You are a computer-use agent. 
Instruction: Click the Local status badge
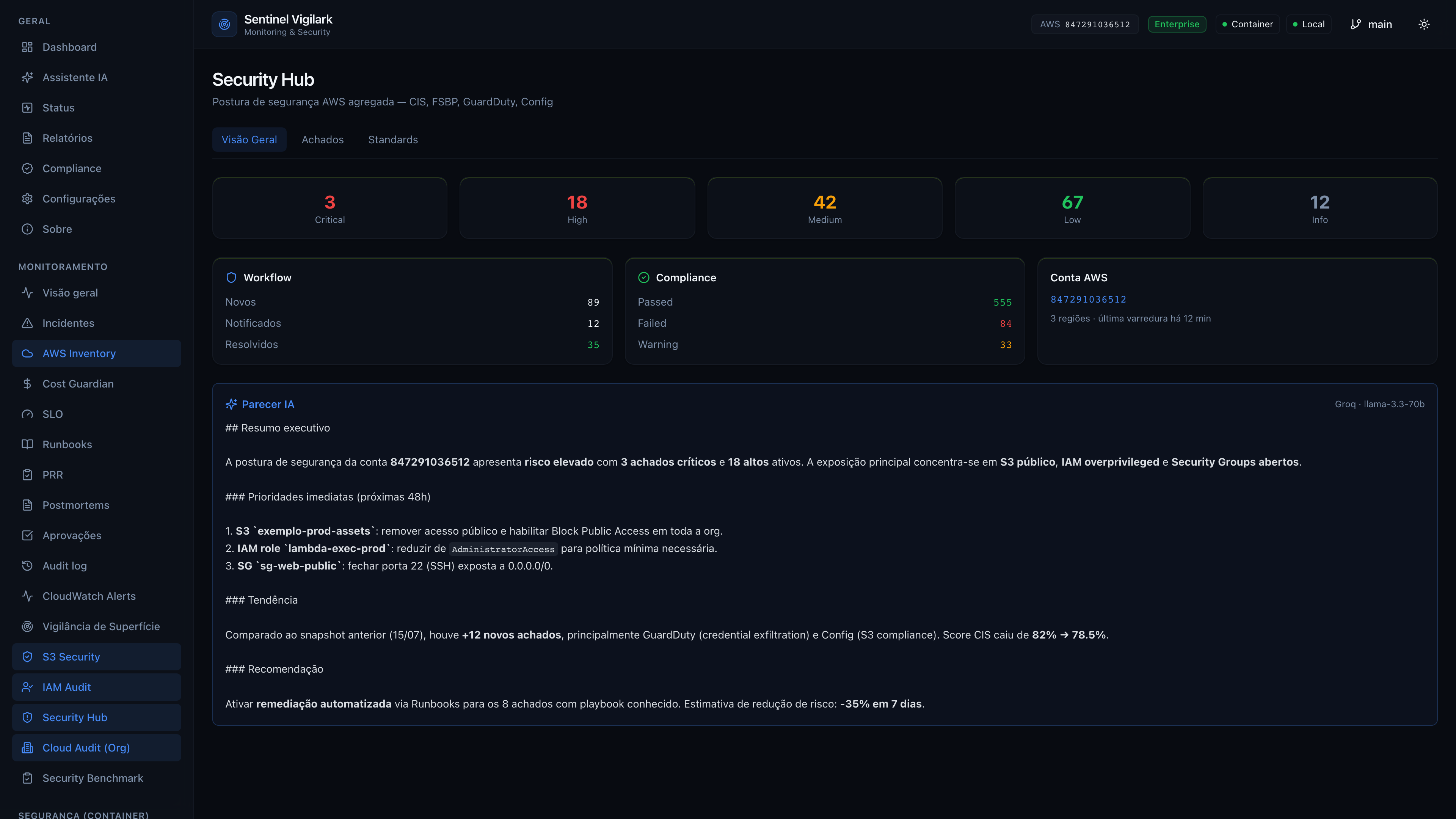pyautogui.click(x=1309, y=24)
